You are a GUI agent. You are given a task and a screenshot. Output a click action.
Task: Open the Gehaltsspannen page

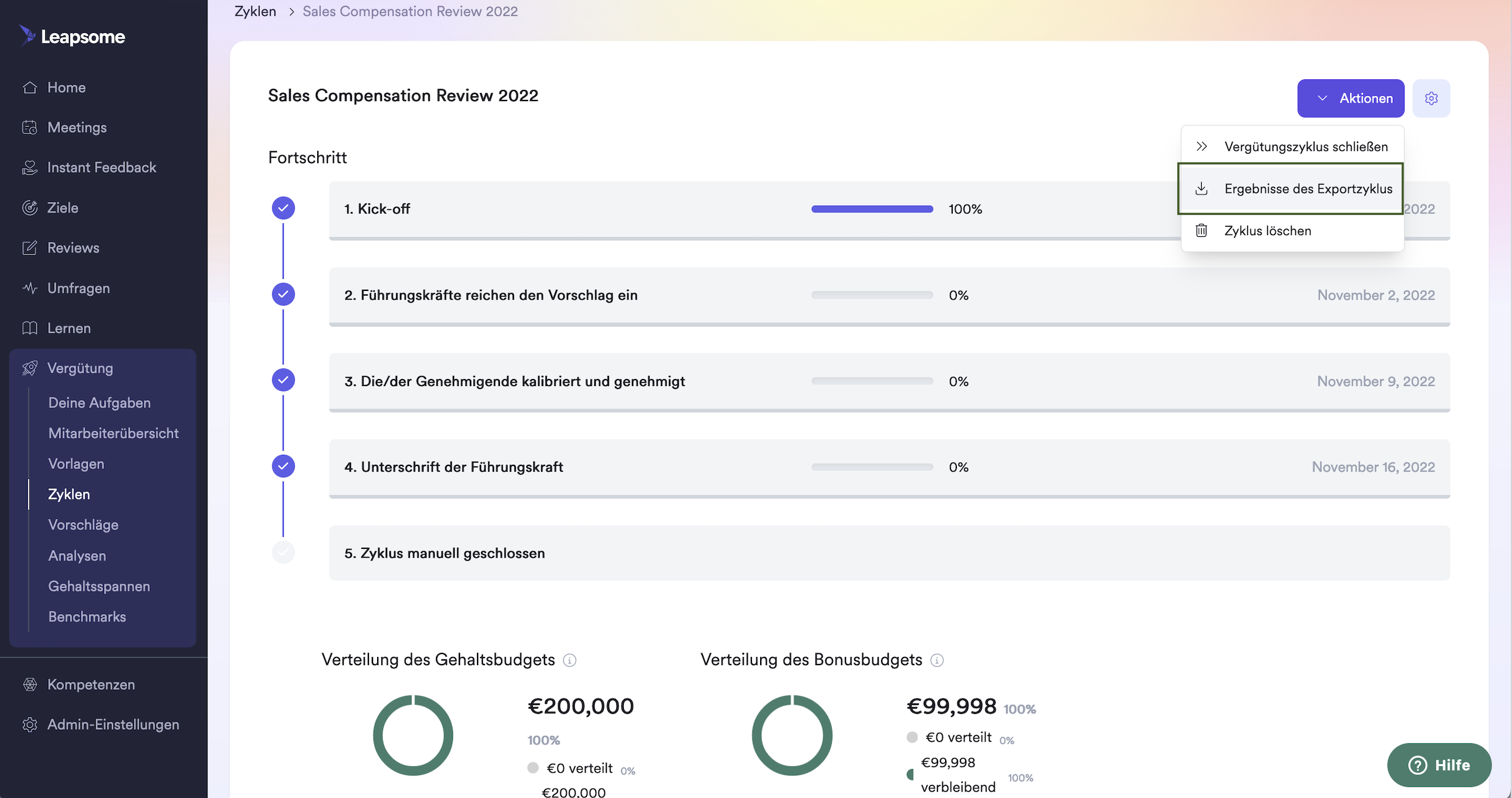[x=99, y=586]
